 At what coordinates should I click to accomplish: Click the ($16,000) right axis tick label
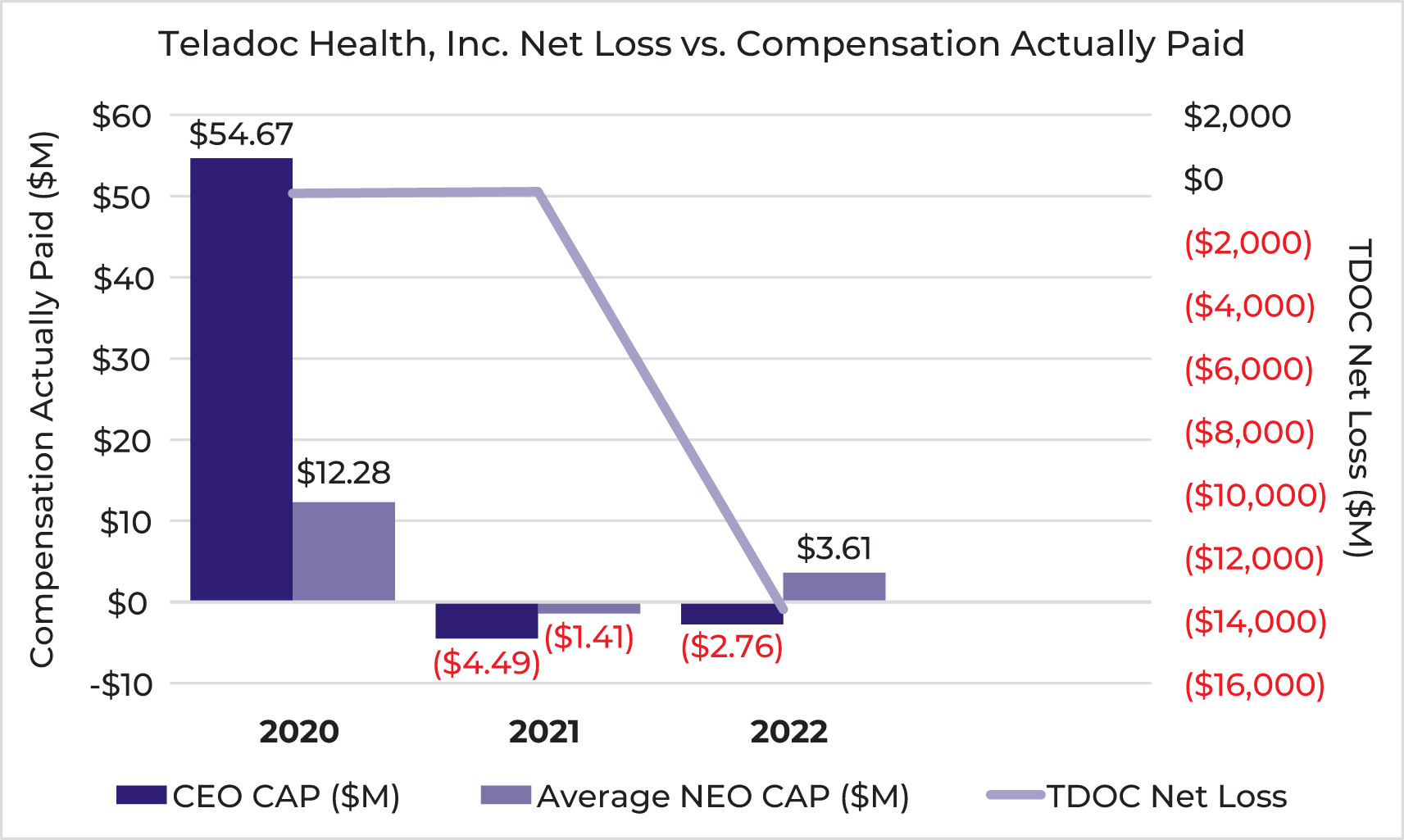point(1254,684)
